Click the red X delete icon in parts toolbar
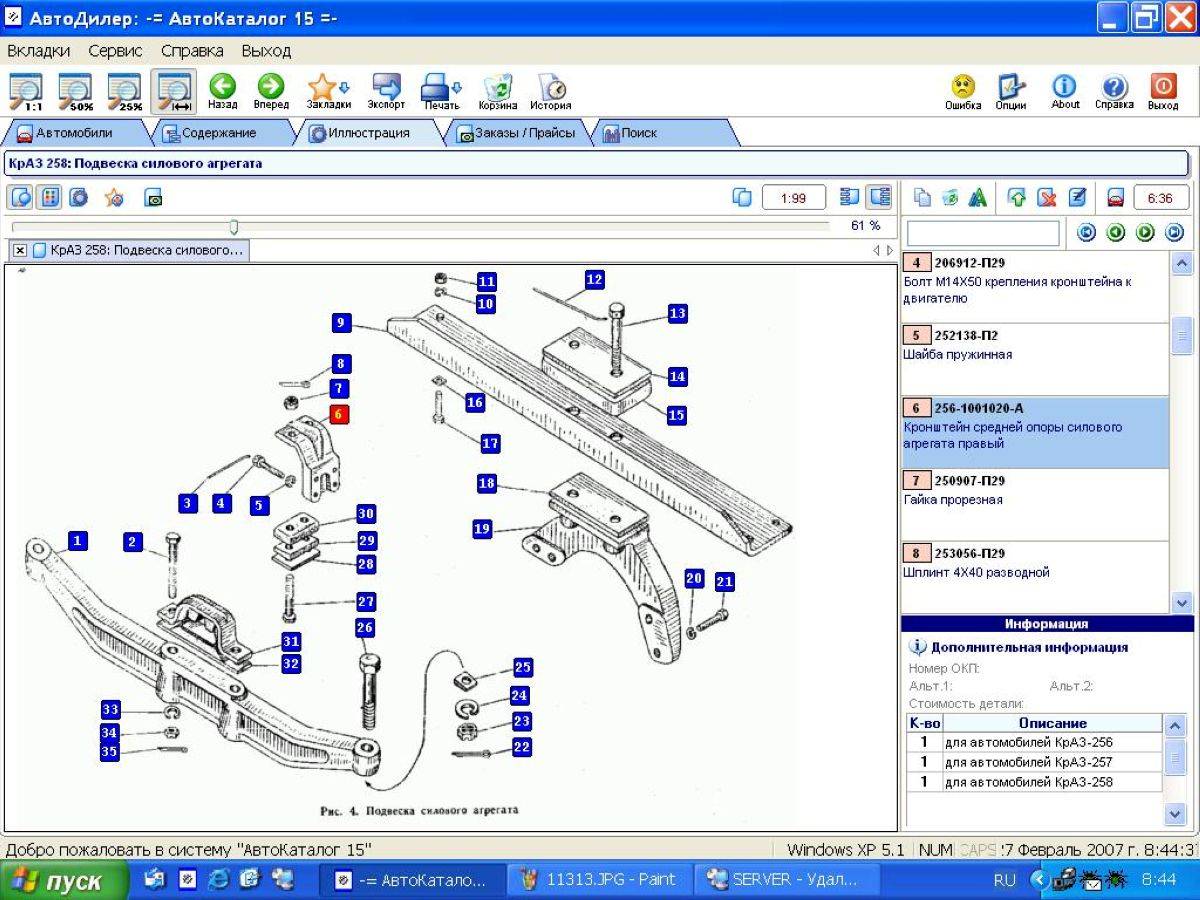This screenshot has height=900, width=1200. (x=1046, y=198)
